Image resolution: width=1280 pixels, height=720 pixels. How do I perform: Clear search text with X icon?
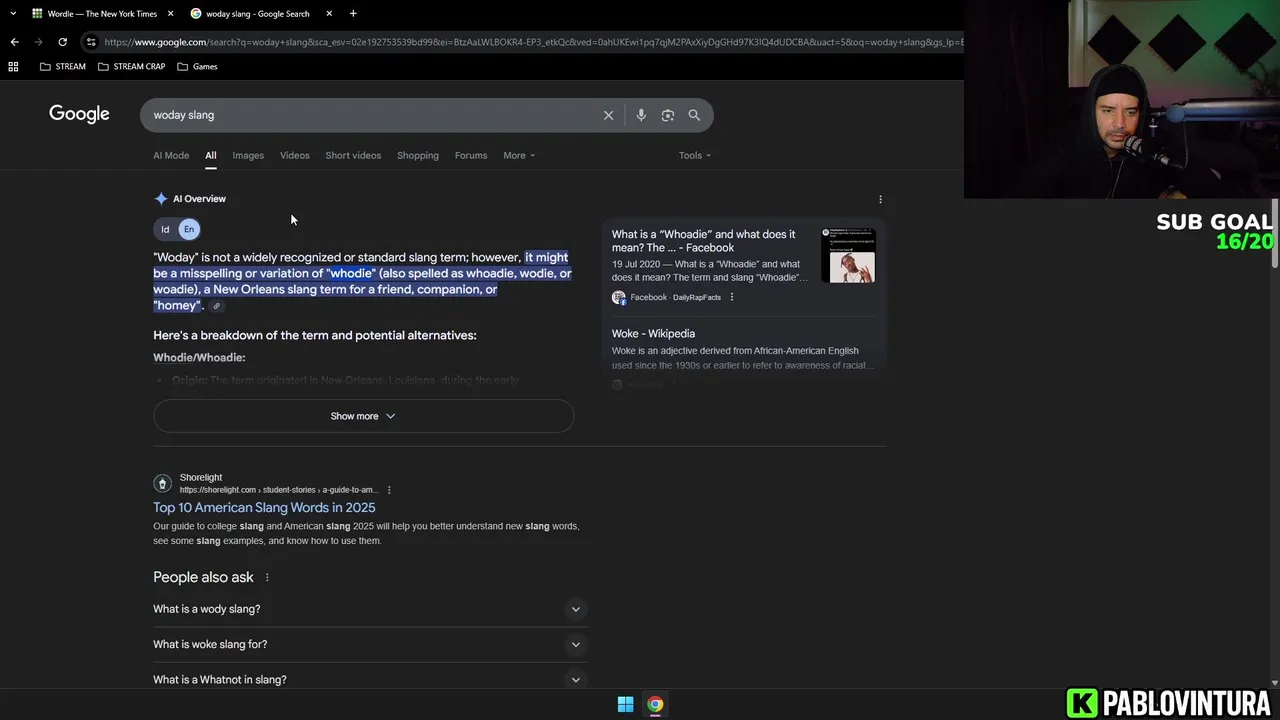[x=608, y=115]
